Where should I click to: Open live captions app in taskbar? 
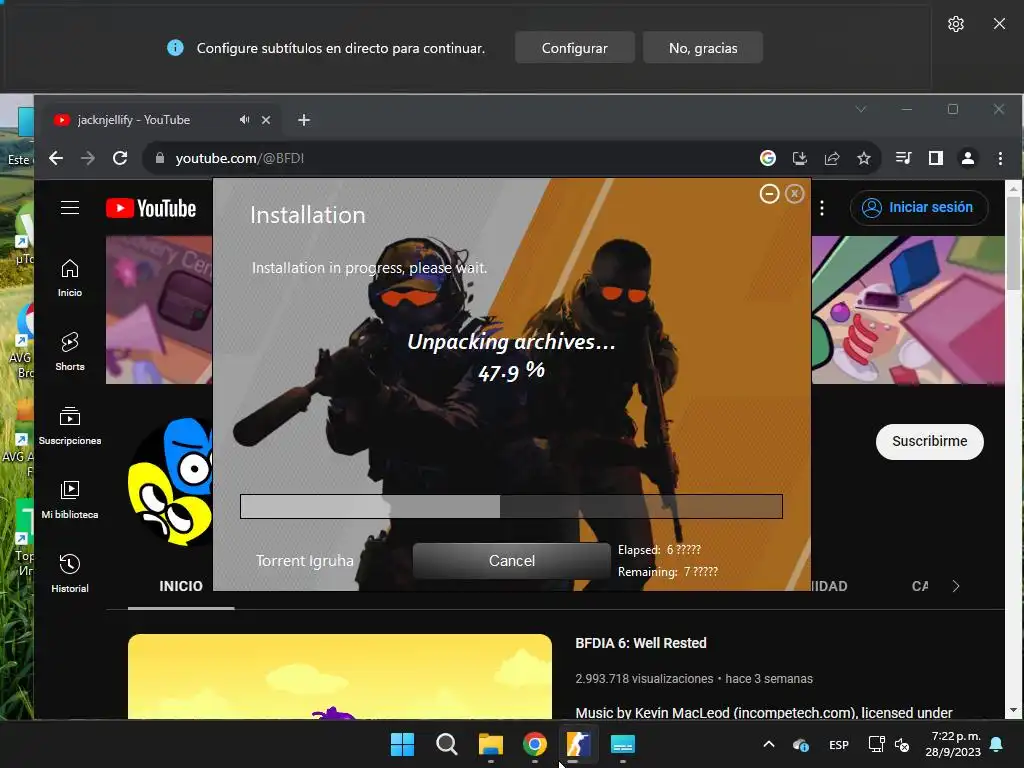point(623,744)
